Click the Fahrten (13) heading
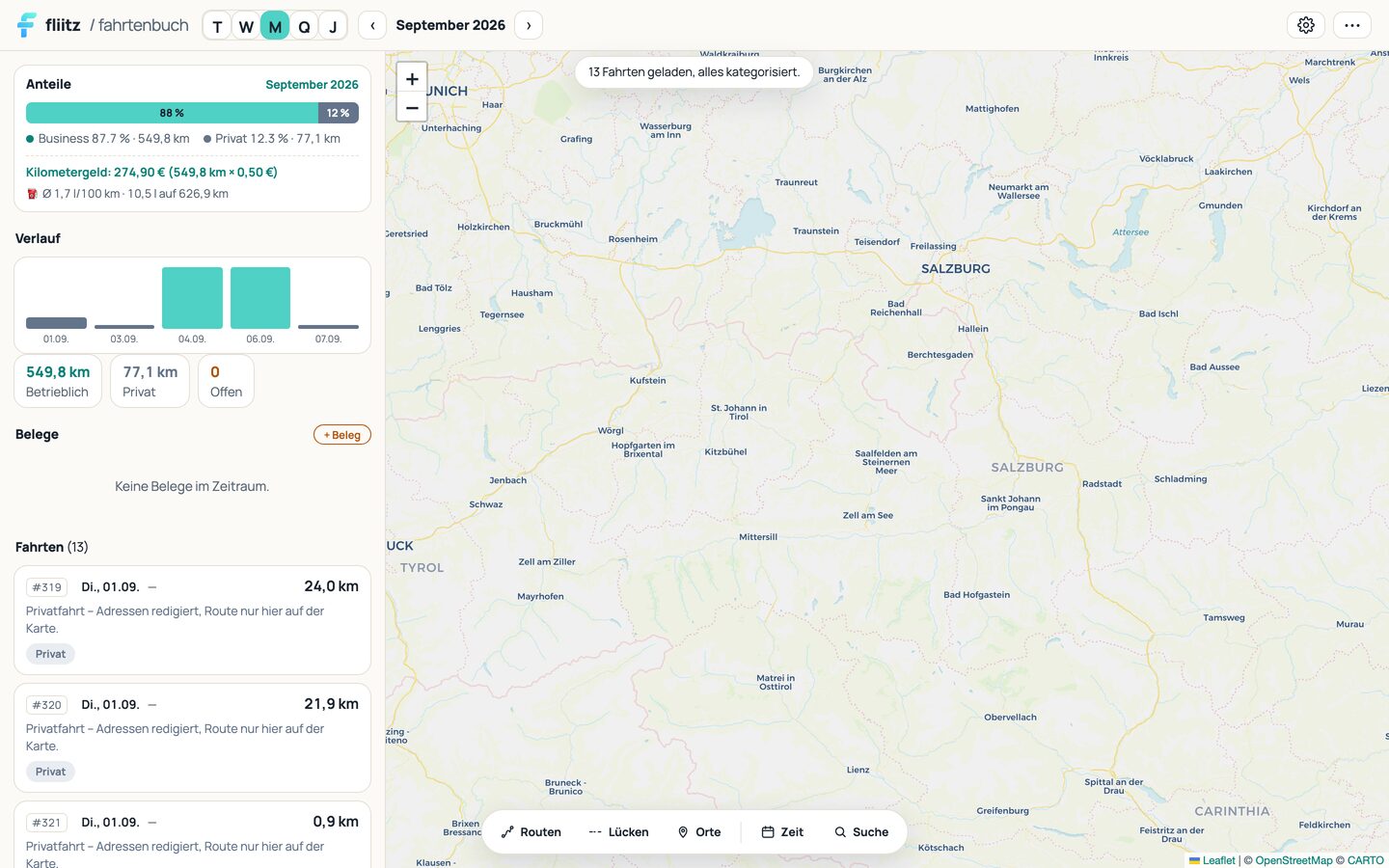The width and height of the screenshot is (1389, 868). (52, 547)
